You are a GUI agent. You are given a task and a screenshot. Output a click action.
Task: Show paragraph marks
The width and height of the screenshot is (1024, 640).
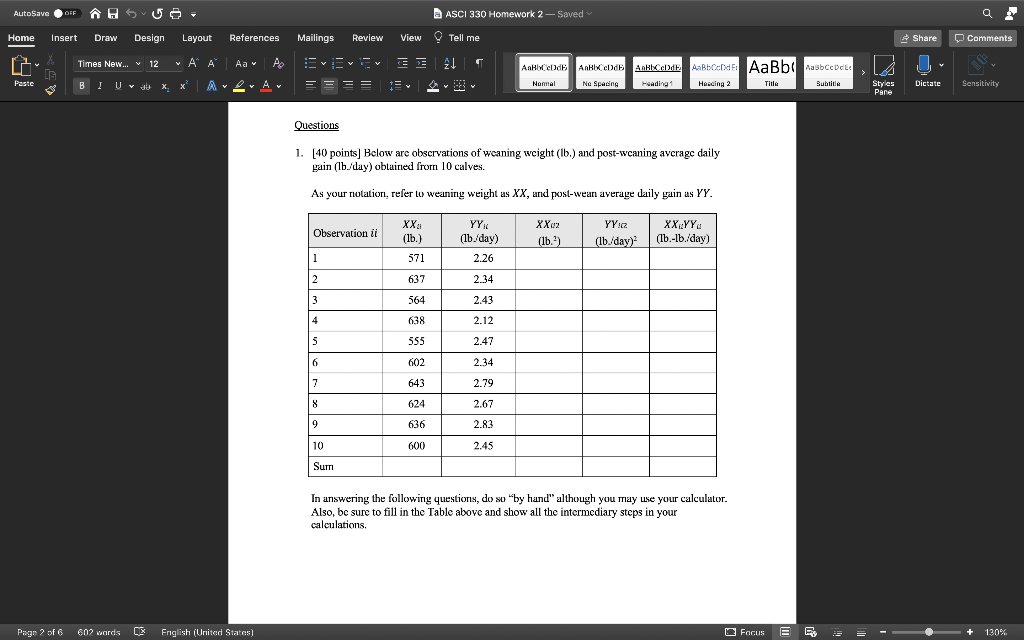(480, 62)
